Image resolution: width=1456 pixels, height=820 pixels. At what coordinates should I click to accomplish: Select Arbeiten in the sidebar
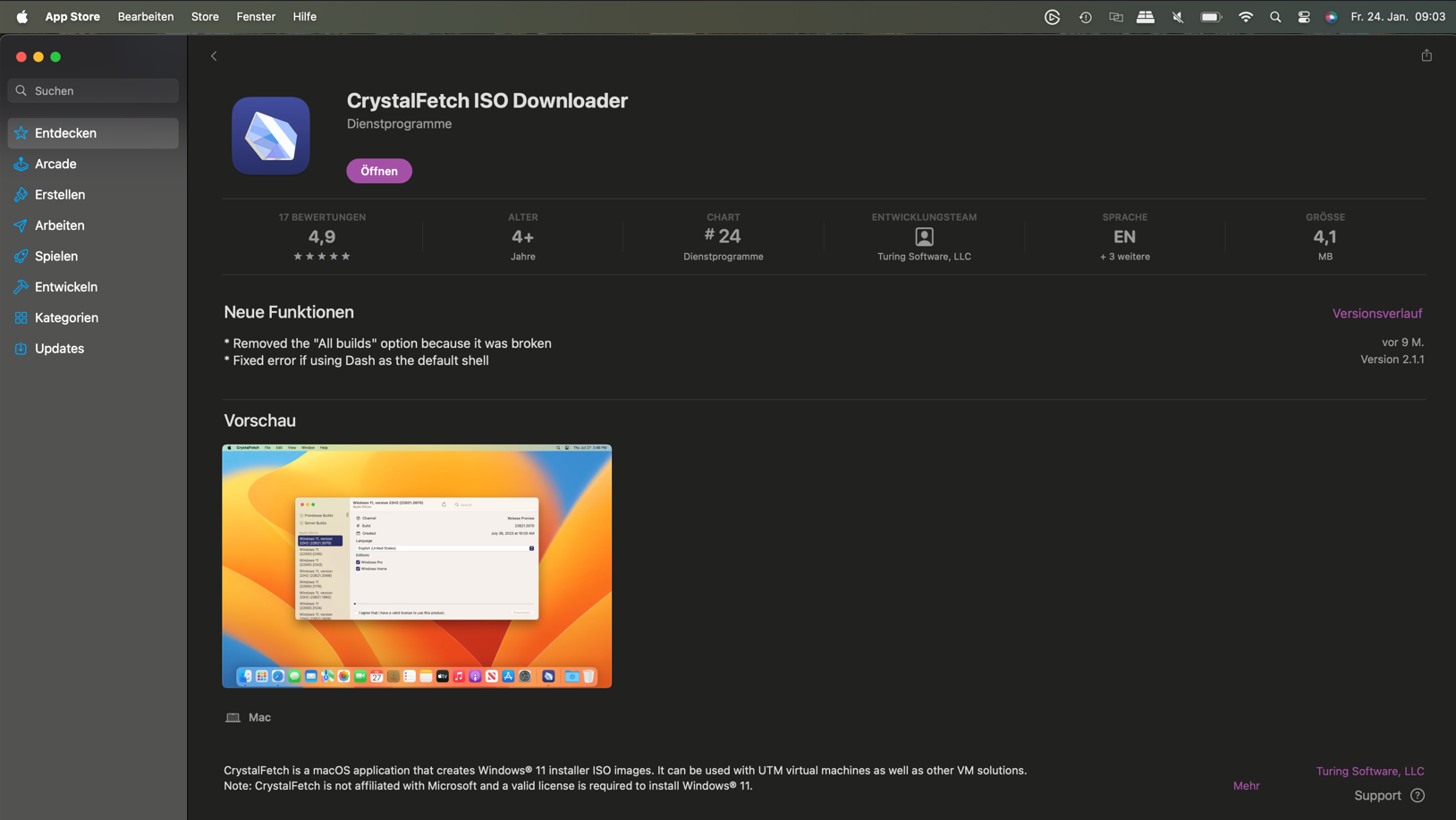pos(93,225)
